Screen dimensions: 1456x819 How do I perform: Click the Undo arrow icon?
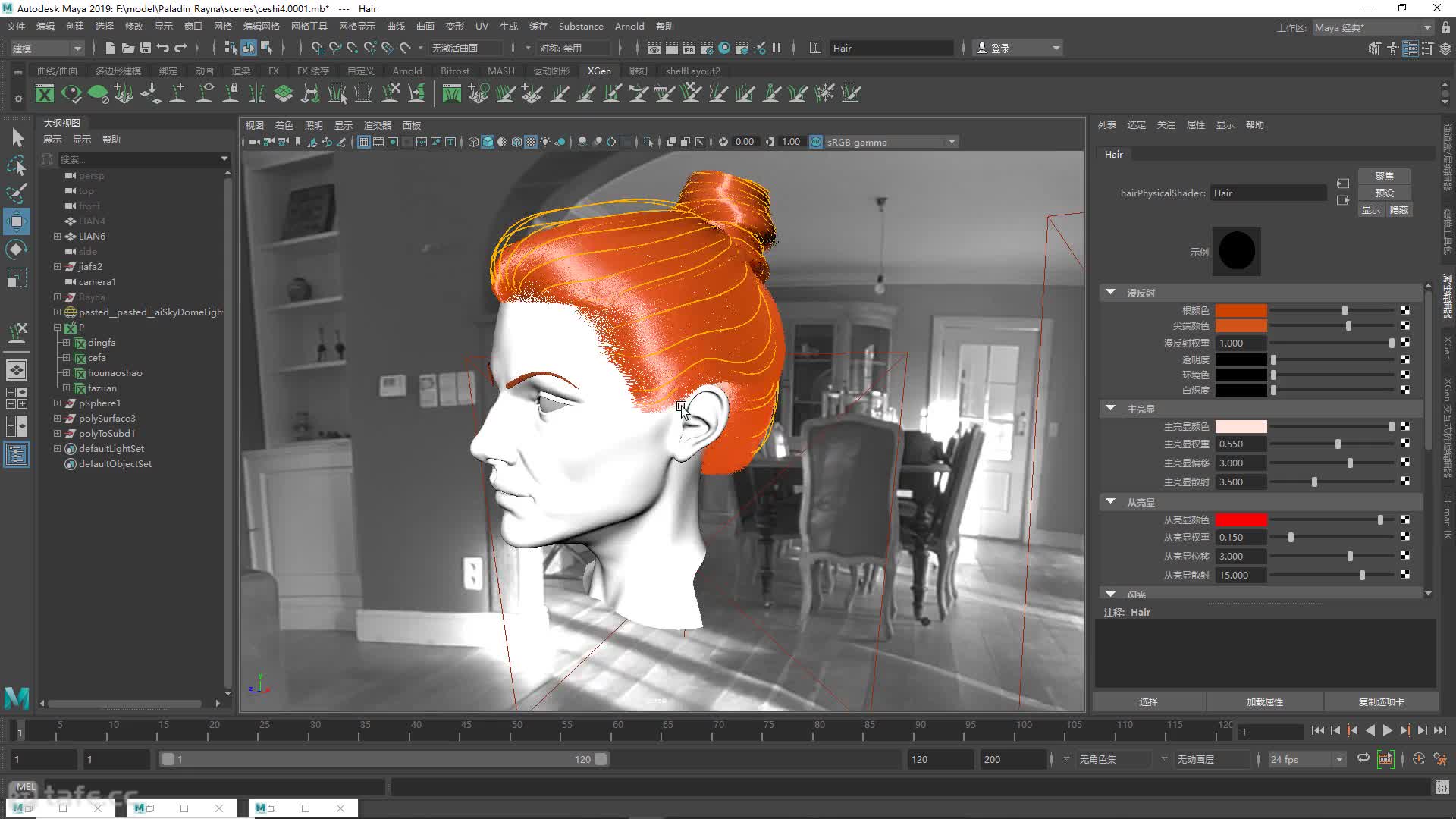pyautogui.click(x=162, y=48)
